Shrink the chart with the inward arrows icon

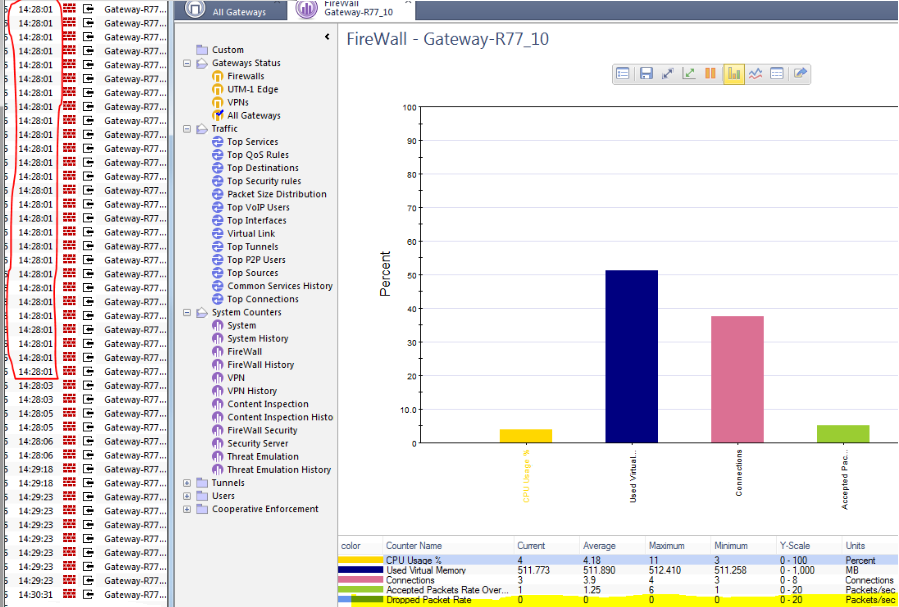click(x=668, y=73)
